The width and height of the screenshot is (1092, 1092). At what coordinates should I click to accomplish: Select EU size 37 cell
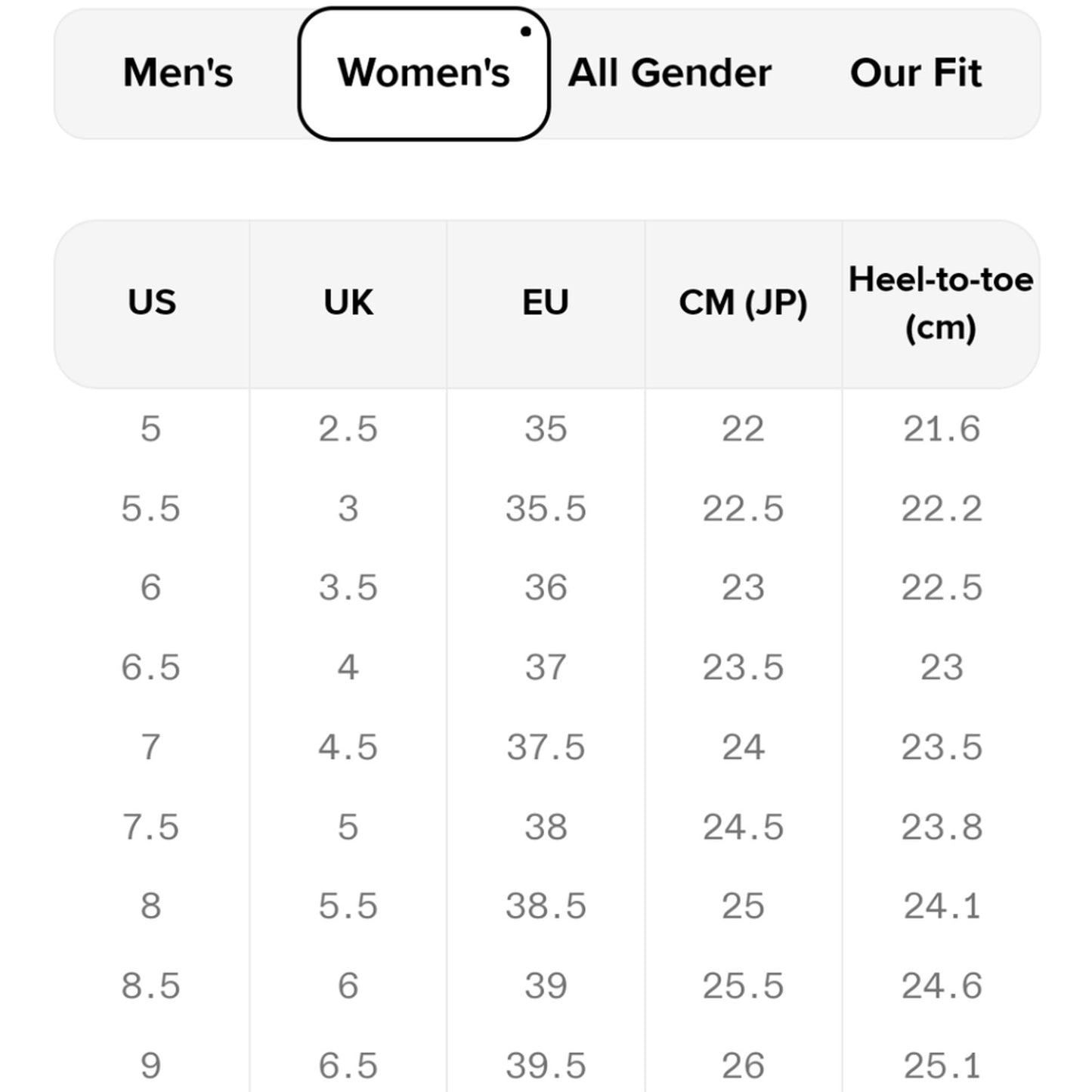coord(546,668)
